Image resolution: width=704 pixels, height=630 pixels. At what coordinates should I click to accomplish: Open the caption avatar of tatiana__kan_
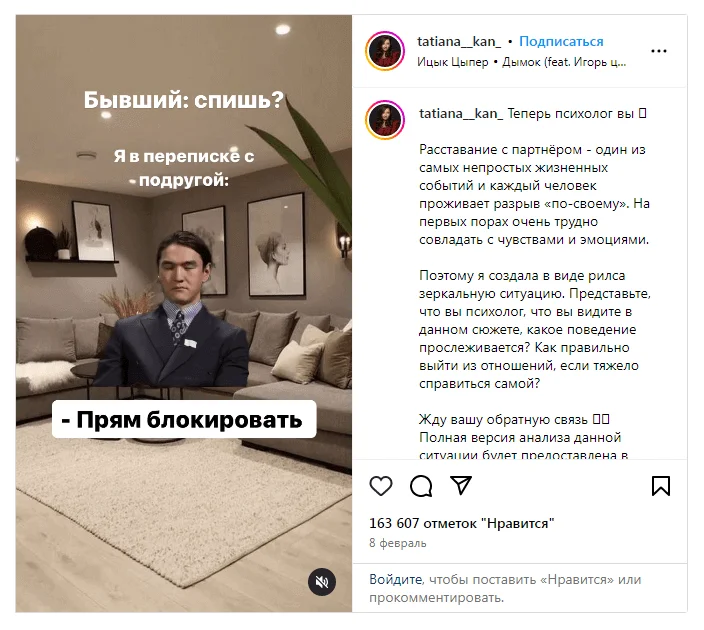385,120
